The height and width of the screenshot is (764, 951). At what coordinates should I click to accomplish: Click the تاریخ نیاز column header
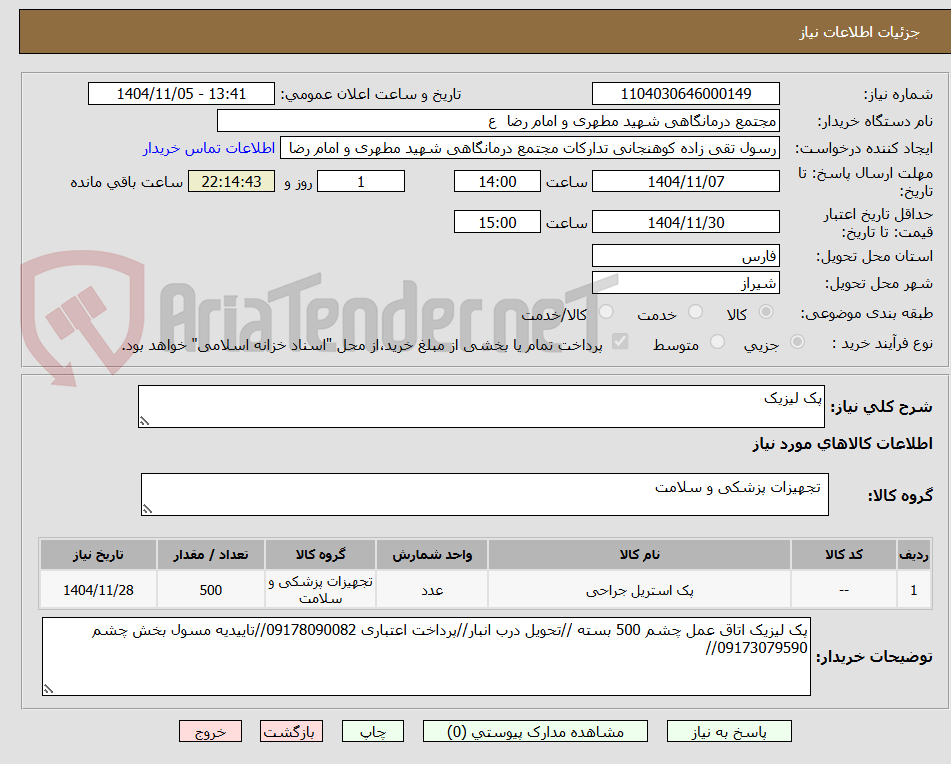click(98, 555)
